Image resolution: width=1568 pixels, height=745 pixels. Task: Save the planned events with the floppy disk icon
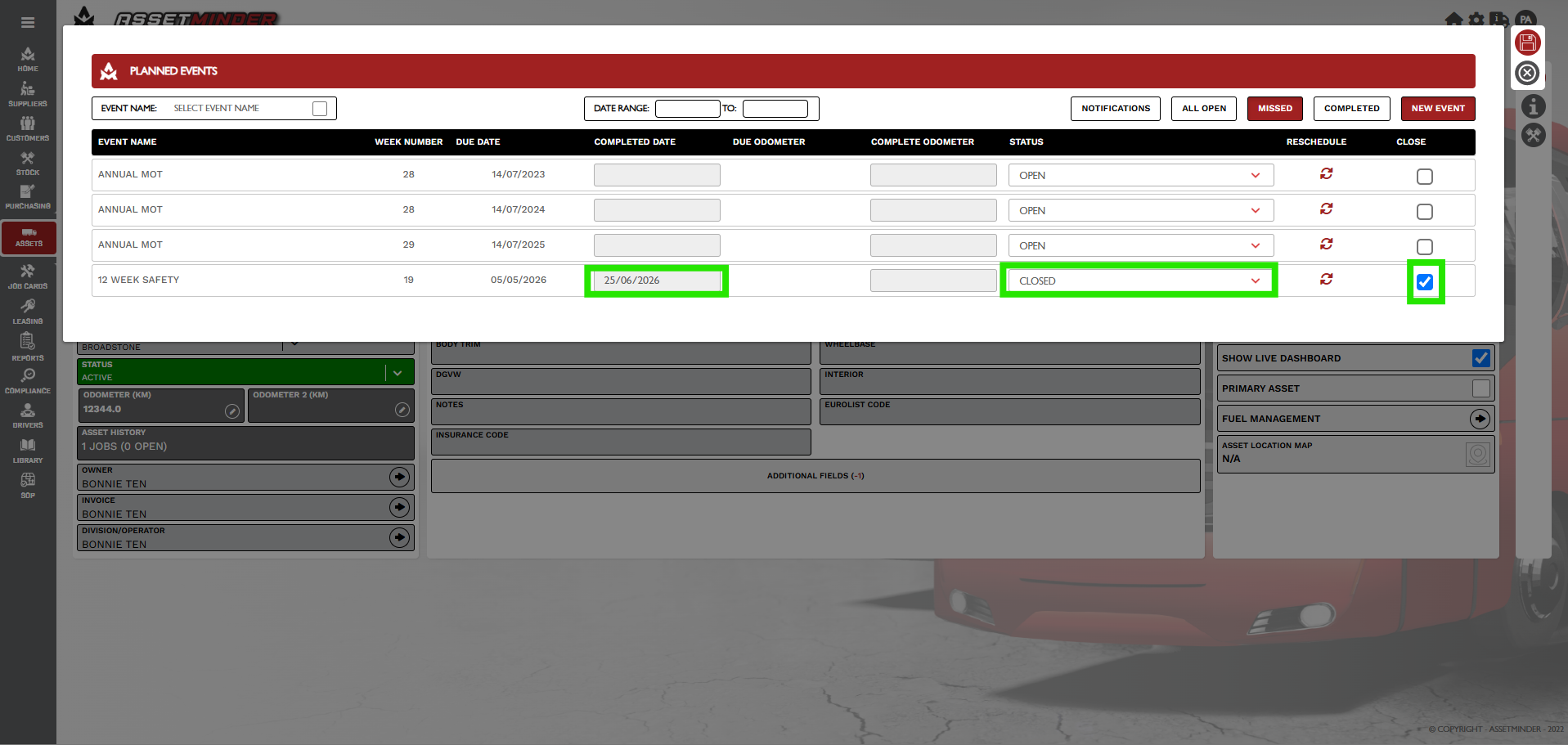(x=1527, y=43)
